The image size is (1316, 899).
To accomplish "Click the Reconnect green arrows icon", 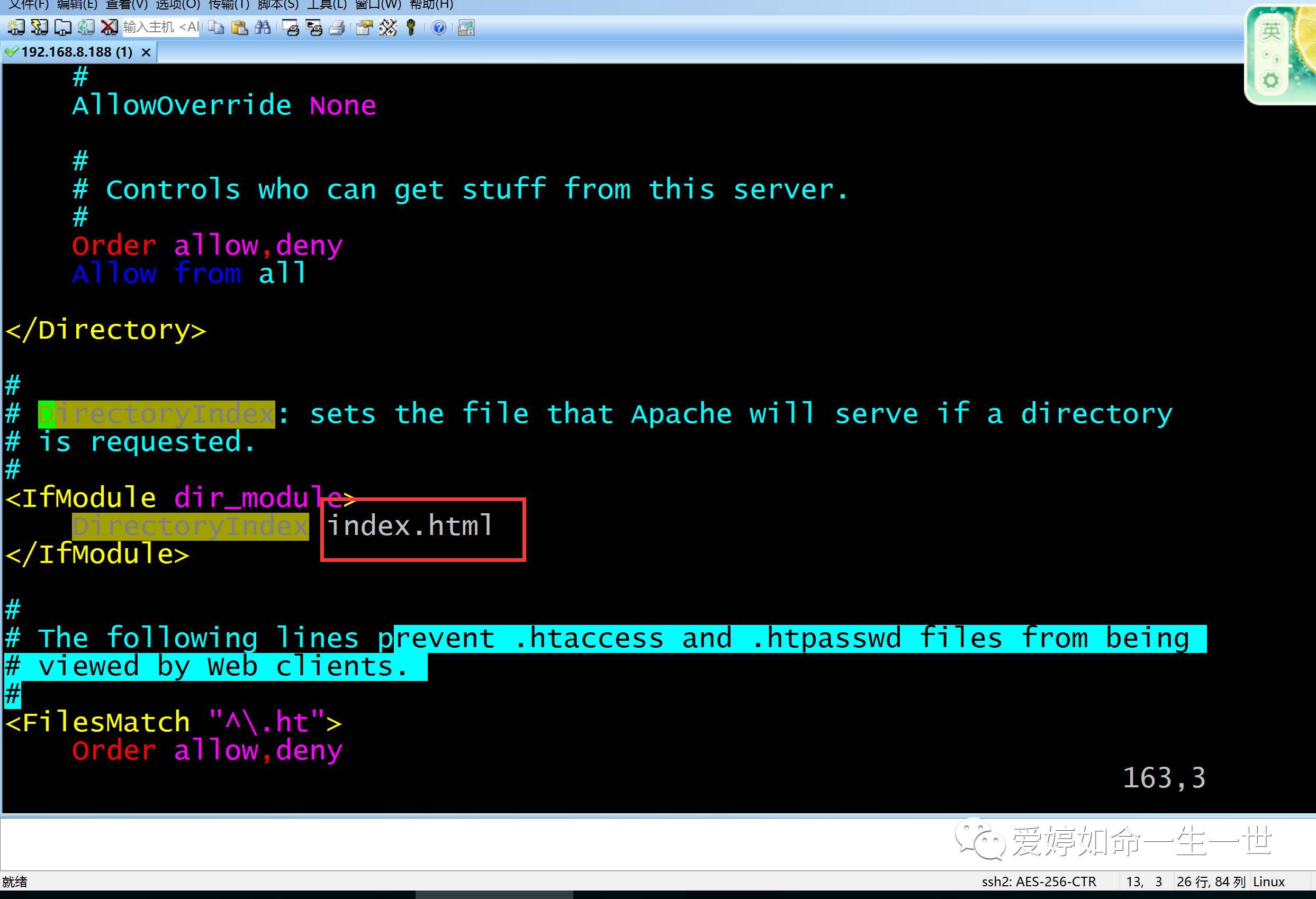I will (x=86, y=27).
